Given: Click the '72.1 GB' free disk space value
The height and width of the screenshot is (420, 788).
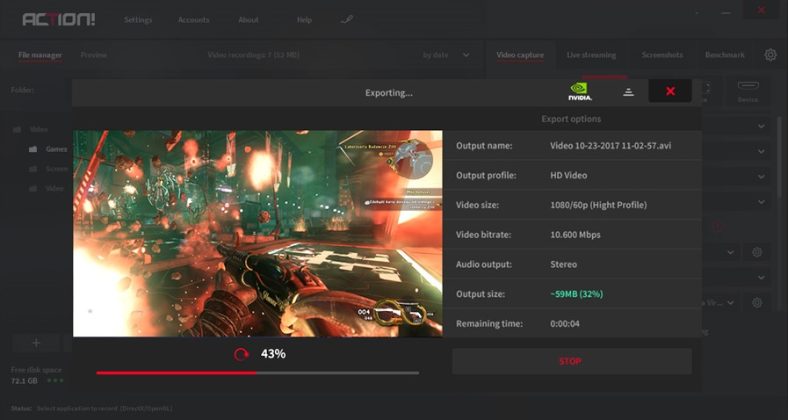Looking at the screenshot, I should tap(24, 381).
